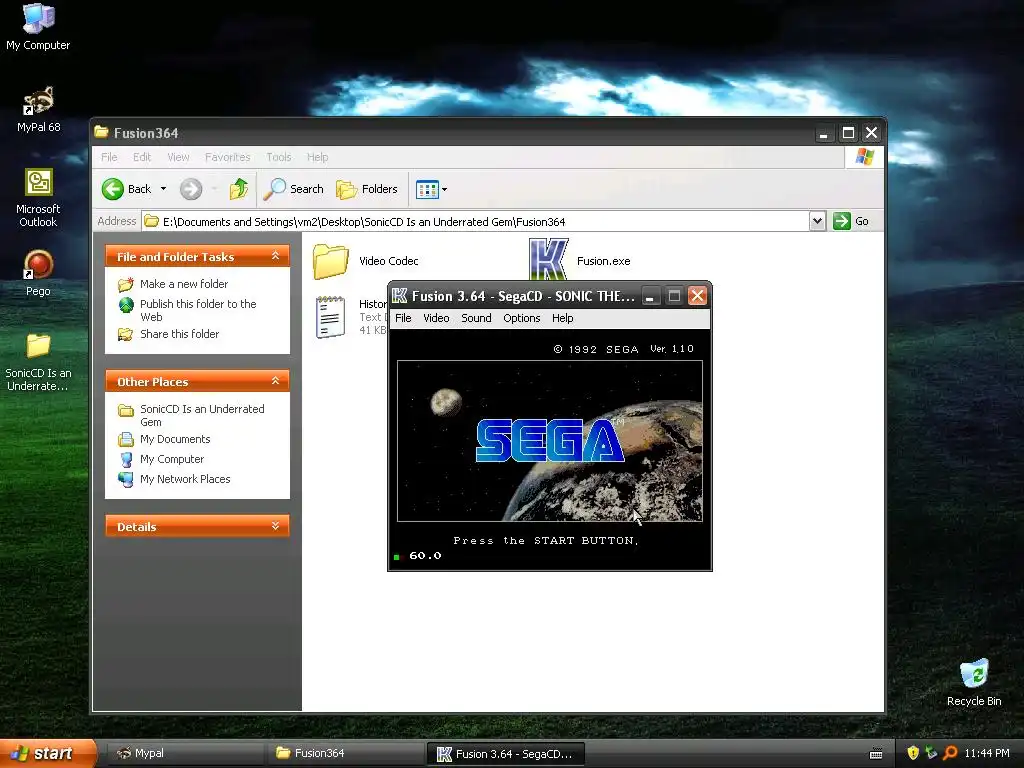The height and width of the screenshot is (768, 1024).
Task: Go up one folder level
Action: click(x=238, y=189)
